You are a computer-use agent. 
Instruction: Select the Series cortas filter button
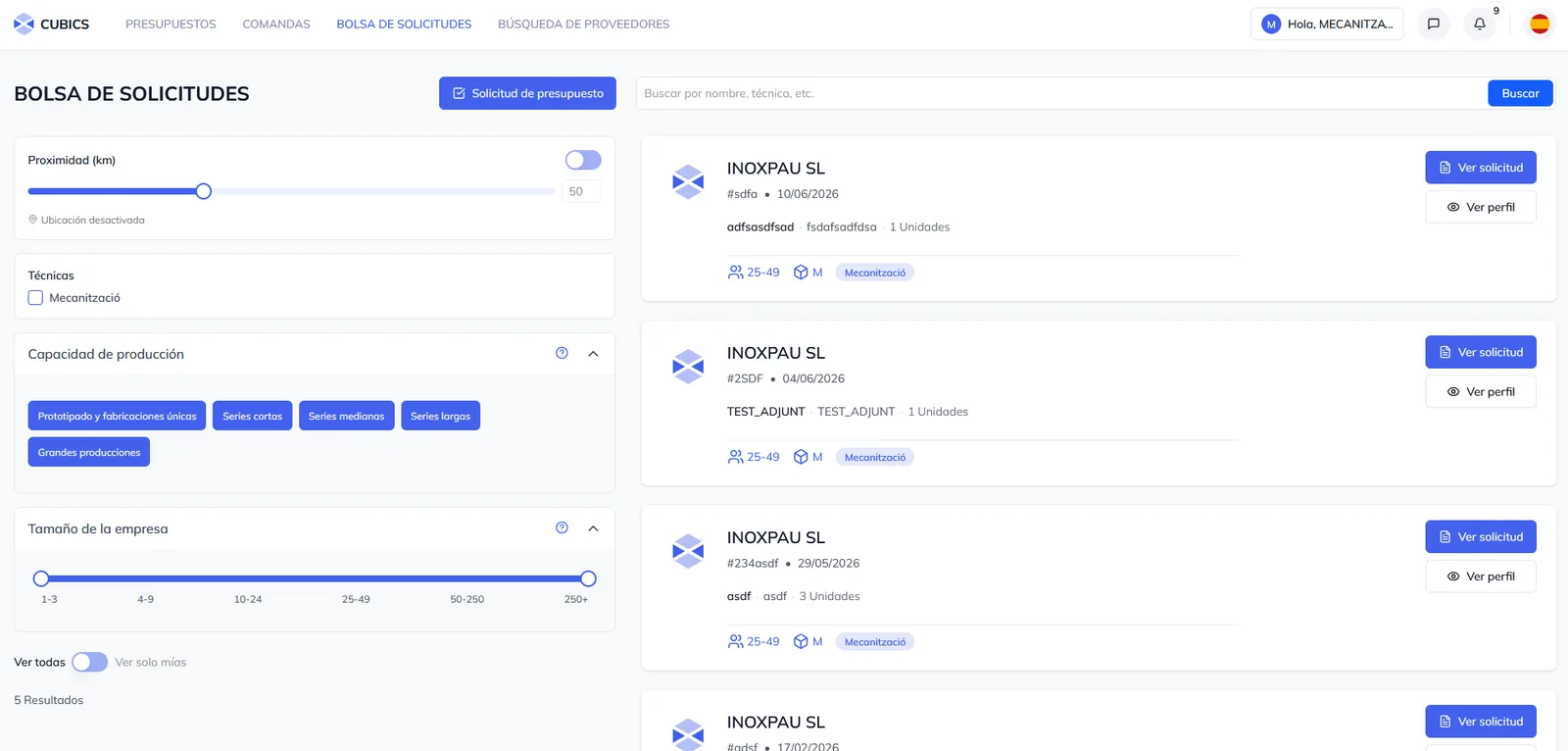point(252,416)
